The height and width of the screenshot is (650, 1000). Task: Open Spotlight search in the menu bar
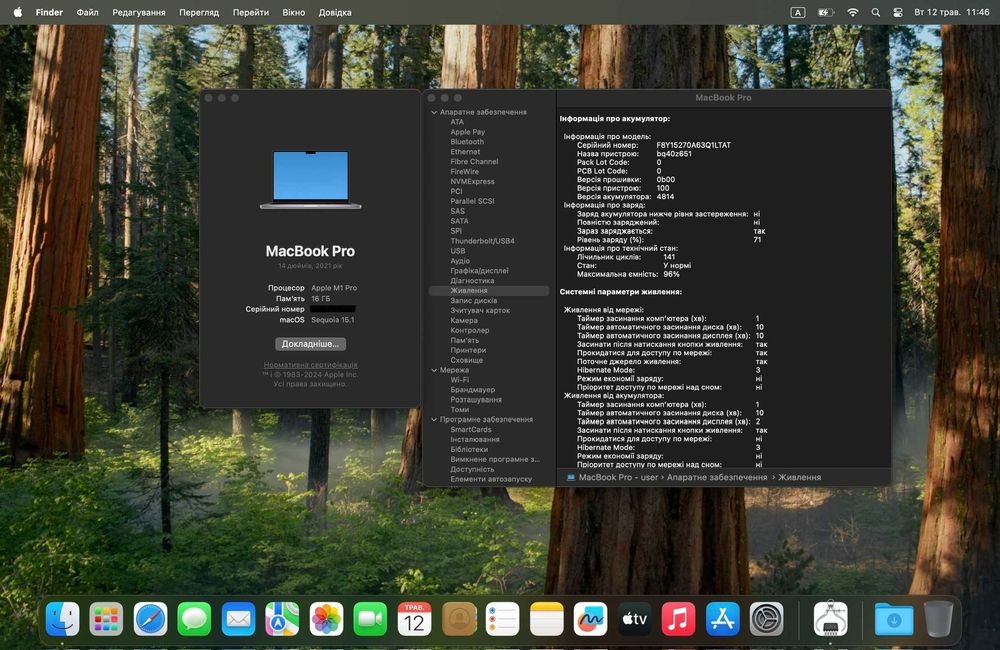(876, 12)
